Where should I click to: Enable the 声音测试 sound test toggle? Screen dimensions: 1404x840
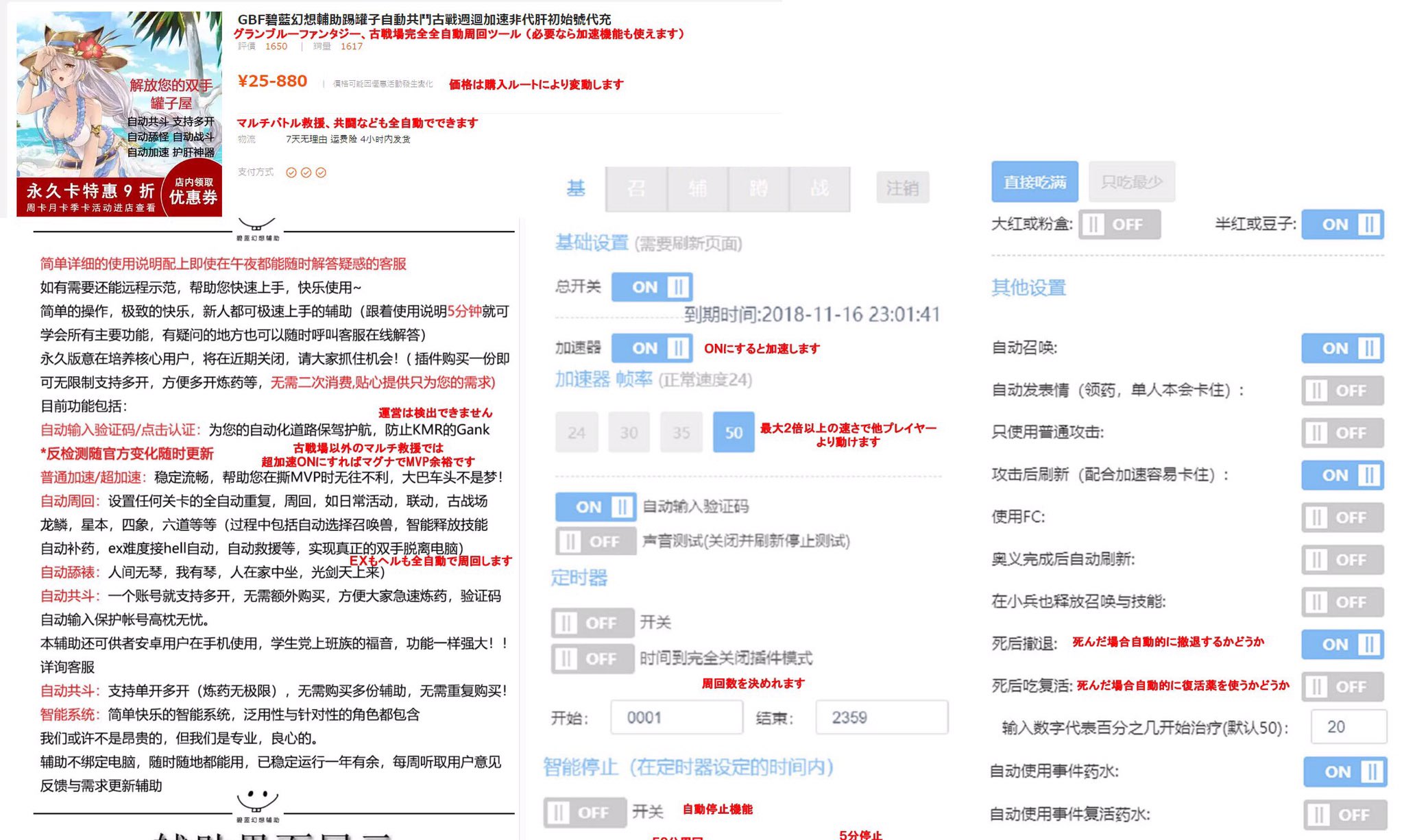595,541
